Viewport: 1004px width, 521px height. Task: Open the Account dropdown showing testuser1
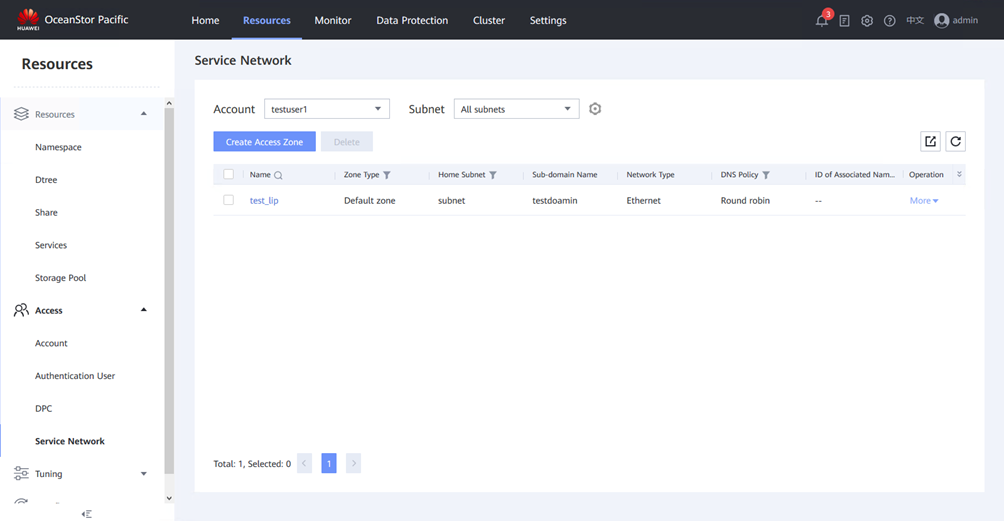tap(327, 109)
